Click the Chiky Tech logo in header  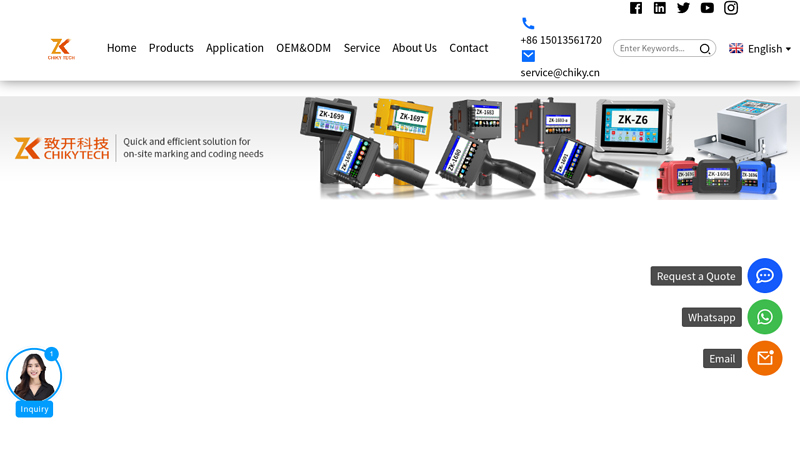61,49
